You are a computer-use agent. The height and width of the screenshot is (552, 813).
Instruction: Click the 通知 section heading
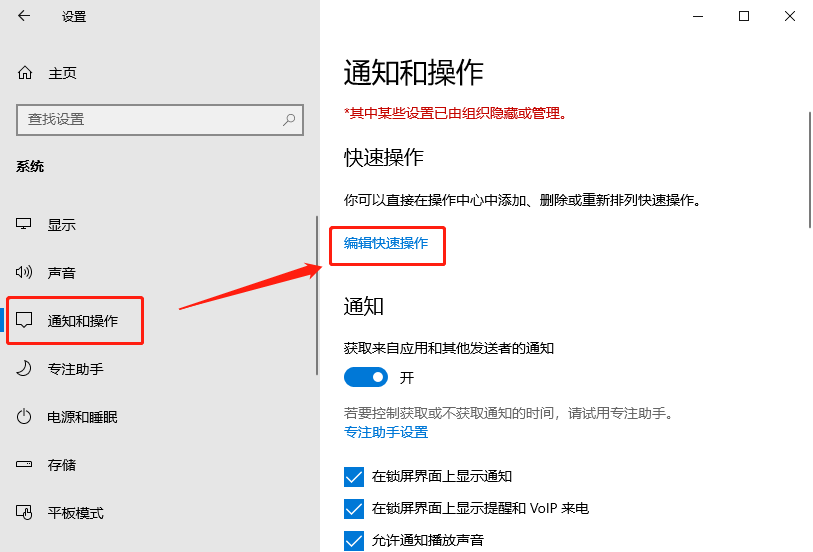[363, 306]
